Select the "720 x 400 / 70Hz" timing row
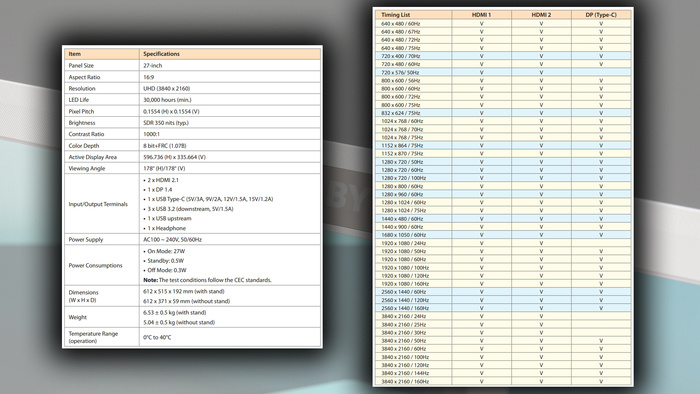700x394 pixels. [503, 56]
